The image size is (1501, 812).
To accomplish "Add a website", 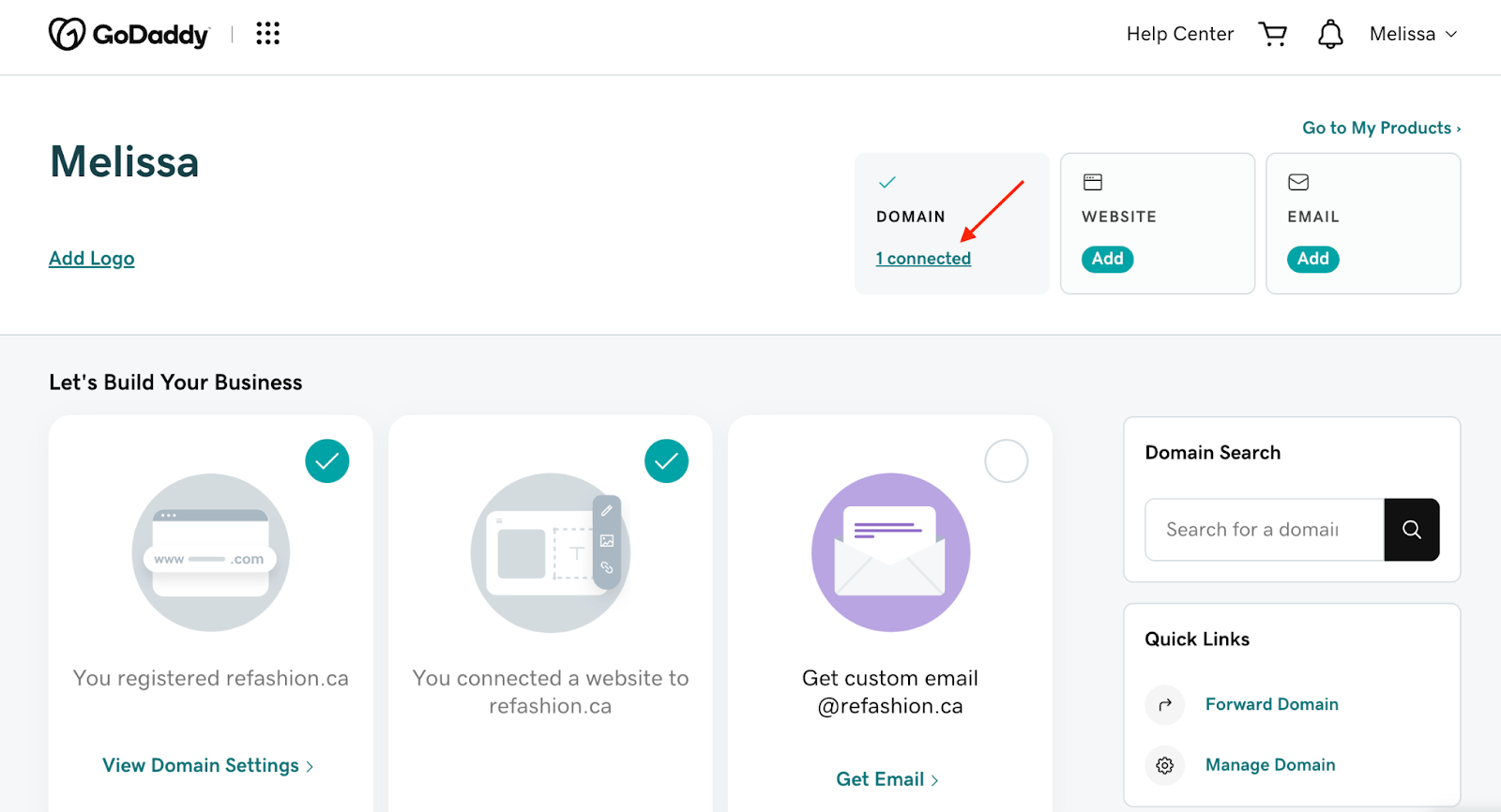I will click(1108, 259).
